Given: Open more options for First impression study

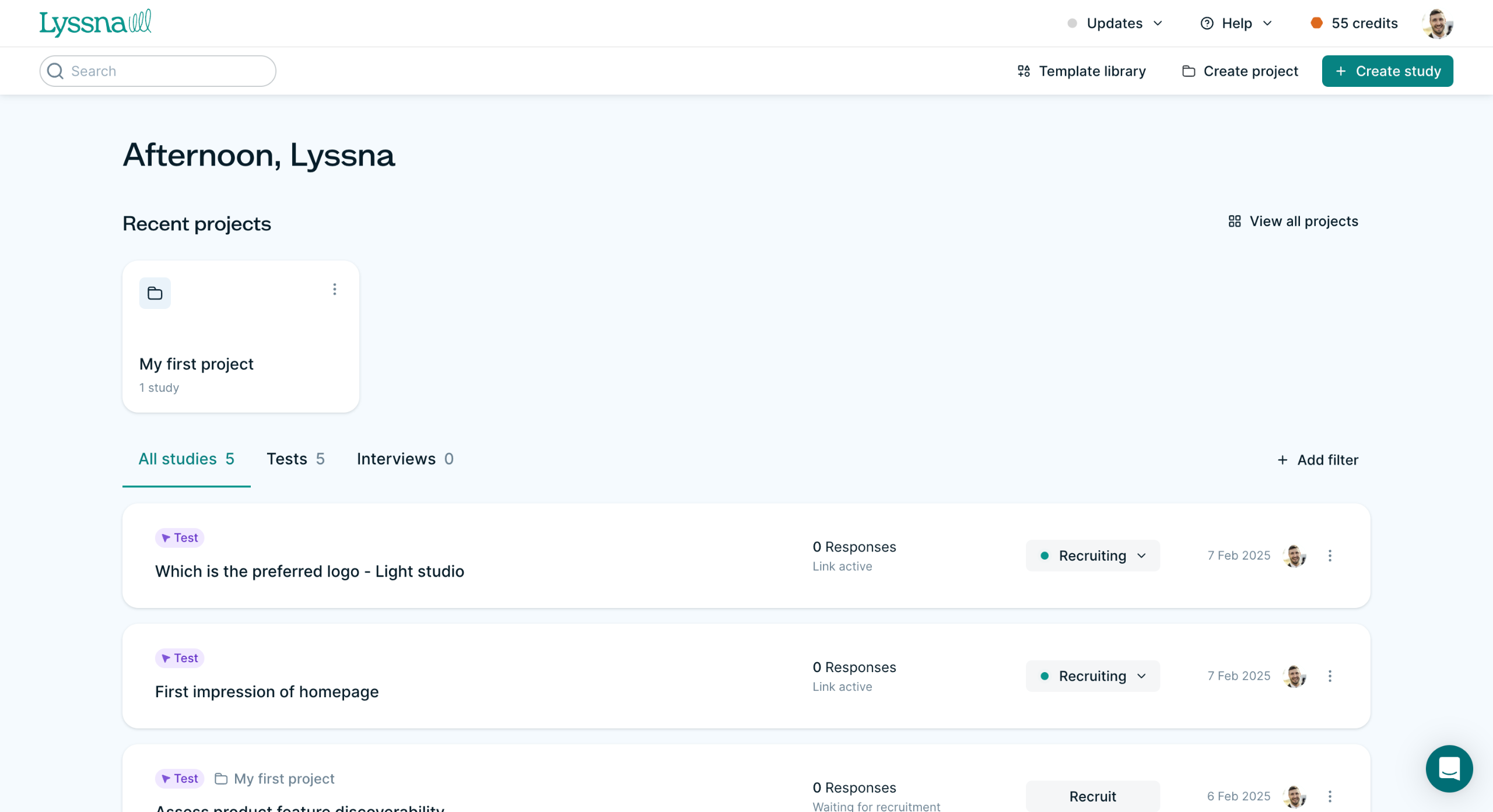Looking at the screenshot, I should (x=1330, y=676).
